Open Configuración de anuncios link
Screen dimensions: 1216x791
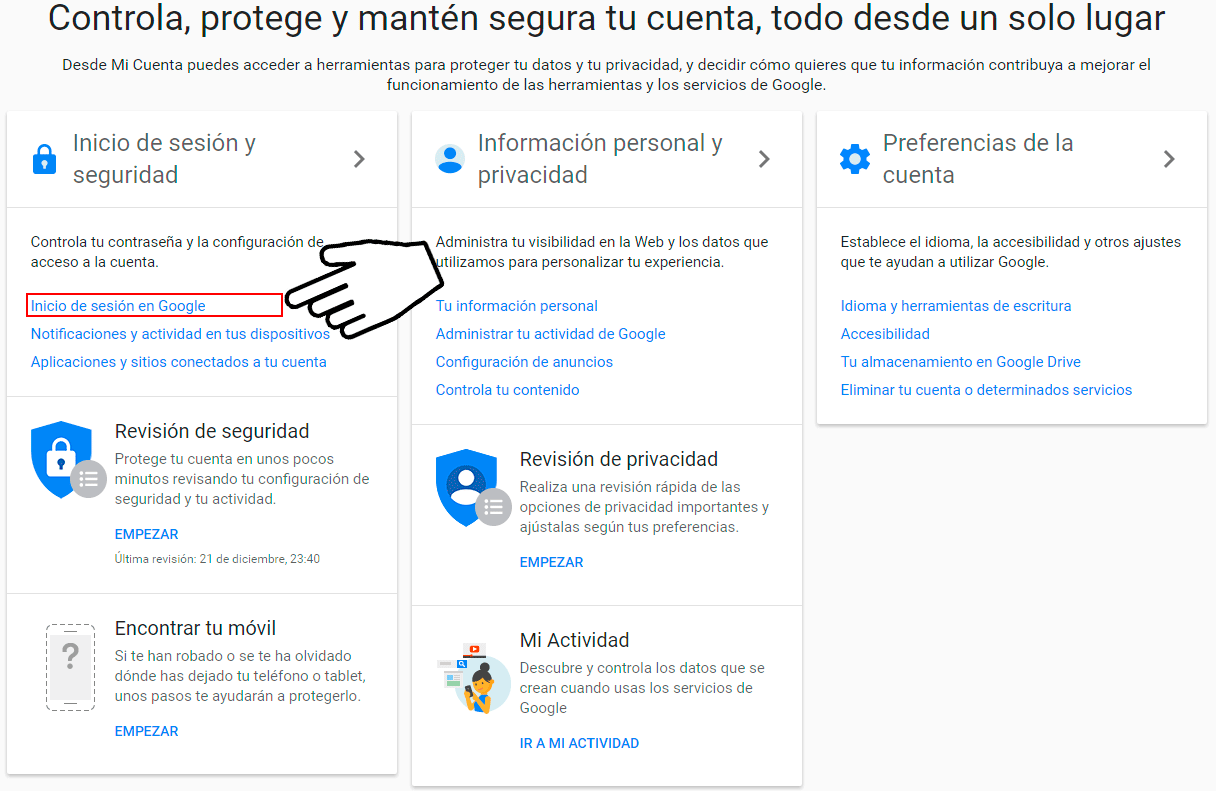pos(525,362)
